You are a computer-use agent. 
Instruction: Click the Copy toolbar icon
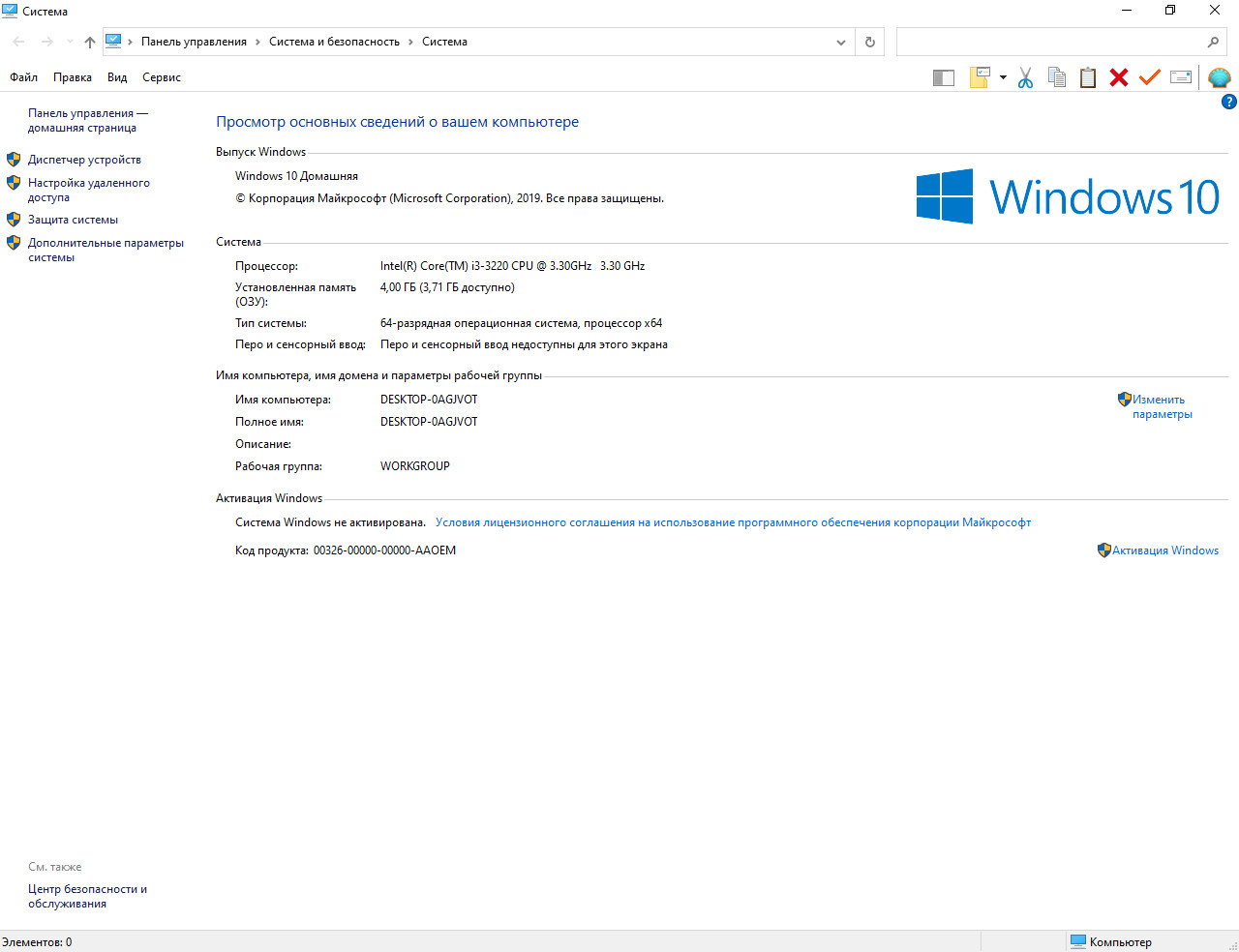[x=1057, y=77]
